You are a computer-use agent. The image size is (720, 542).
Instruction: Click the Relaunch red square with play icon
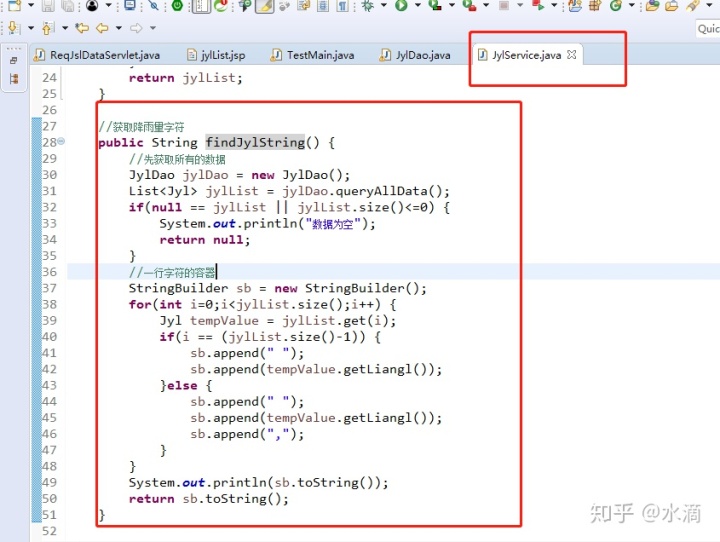(x=538, y=6)
